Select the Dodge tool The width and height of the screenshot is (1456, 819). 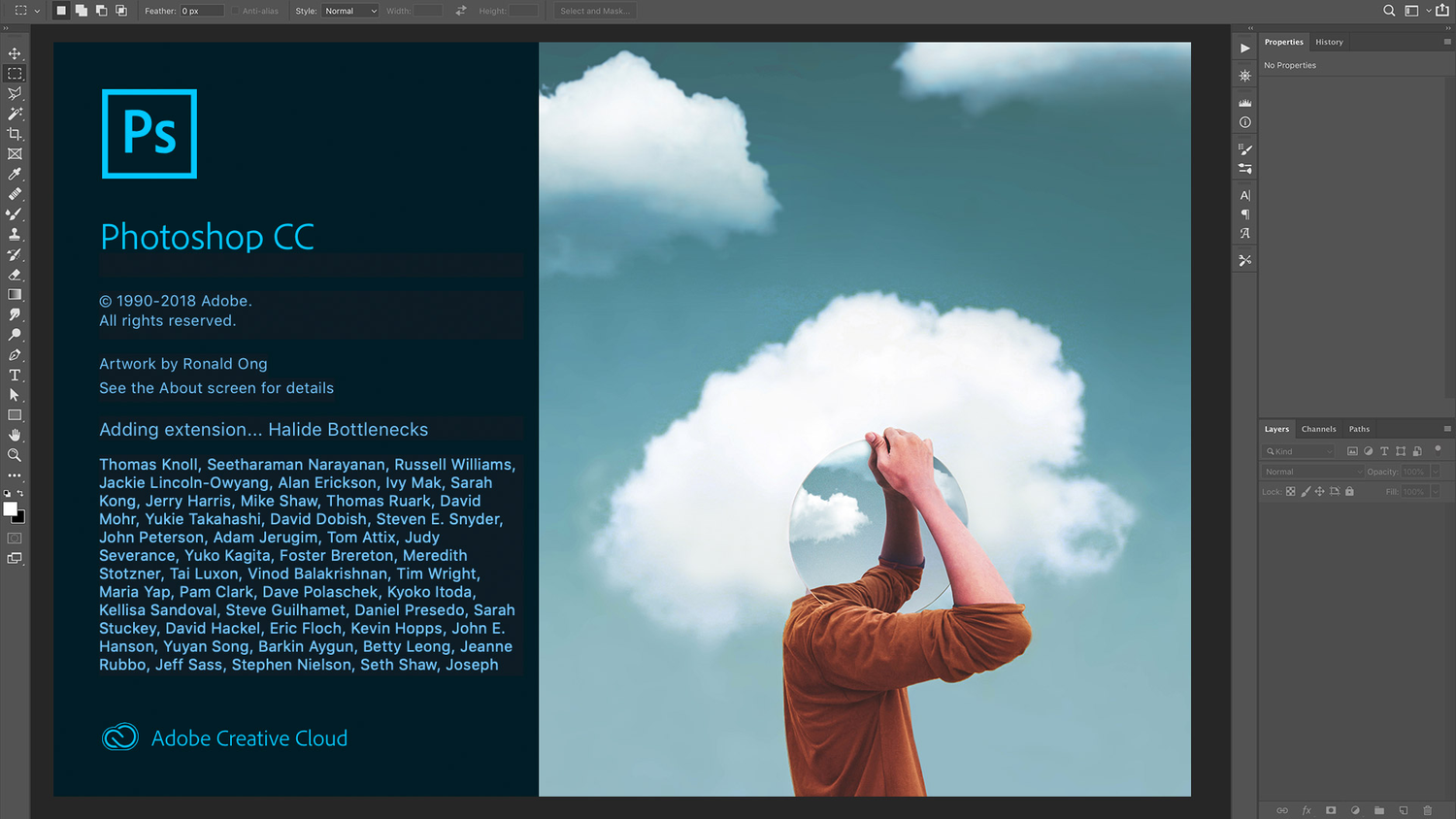[x=15, y=335]
